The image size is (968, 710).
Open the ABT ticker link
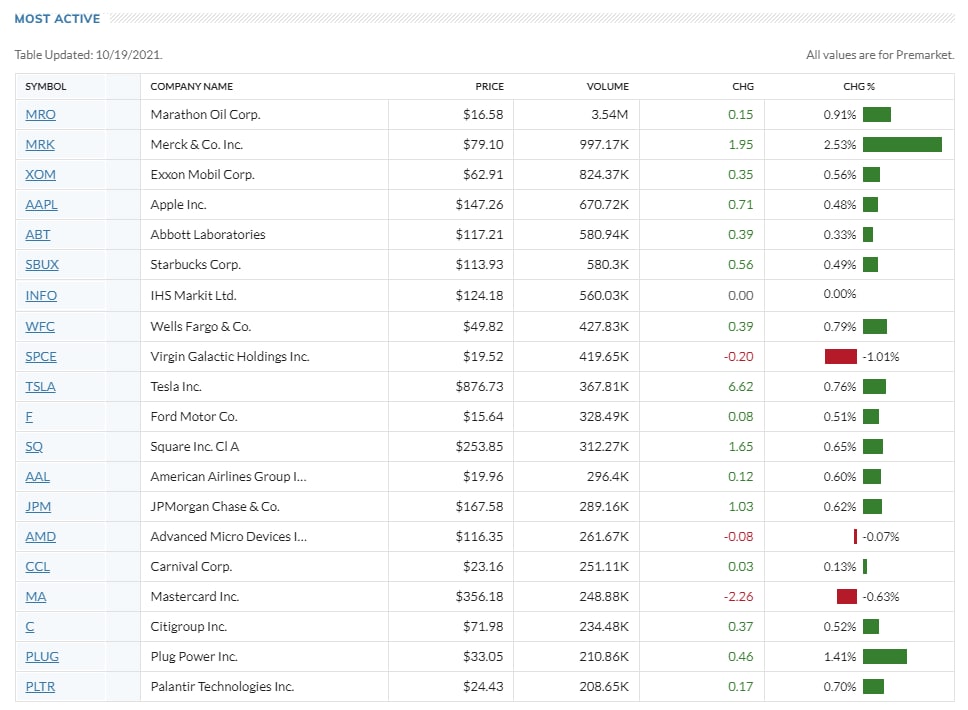pyautogui.click(x=38, y=235)
